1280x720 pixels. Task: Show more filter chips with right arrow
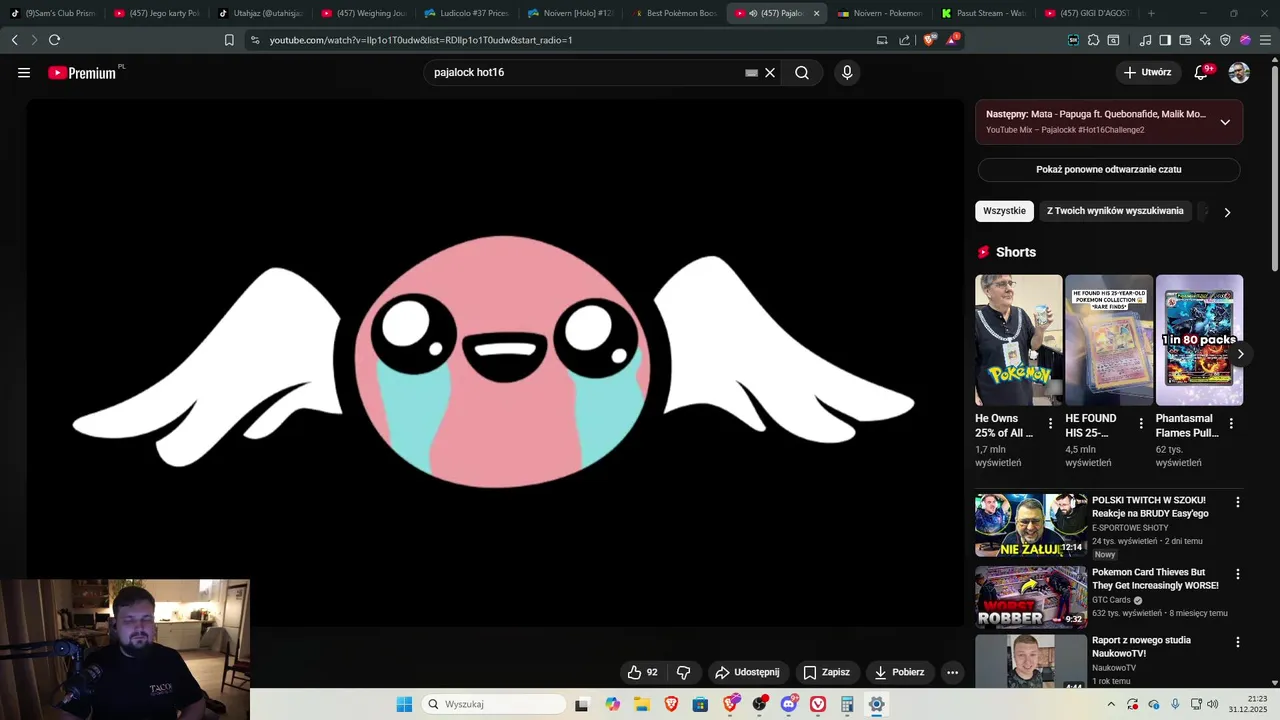click(1227, 212)
